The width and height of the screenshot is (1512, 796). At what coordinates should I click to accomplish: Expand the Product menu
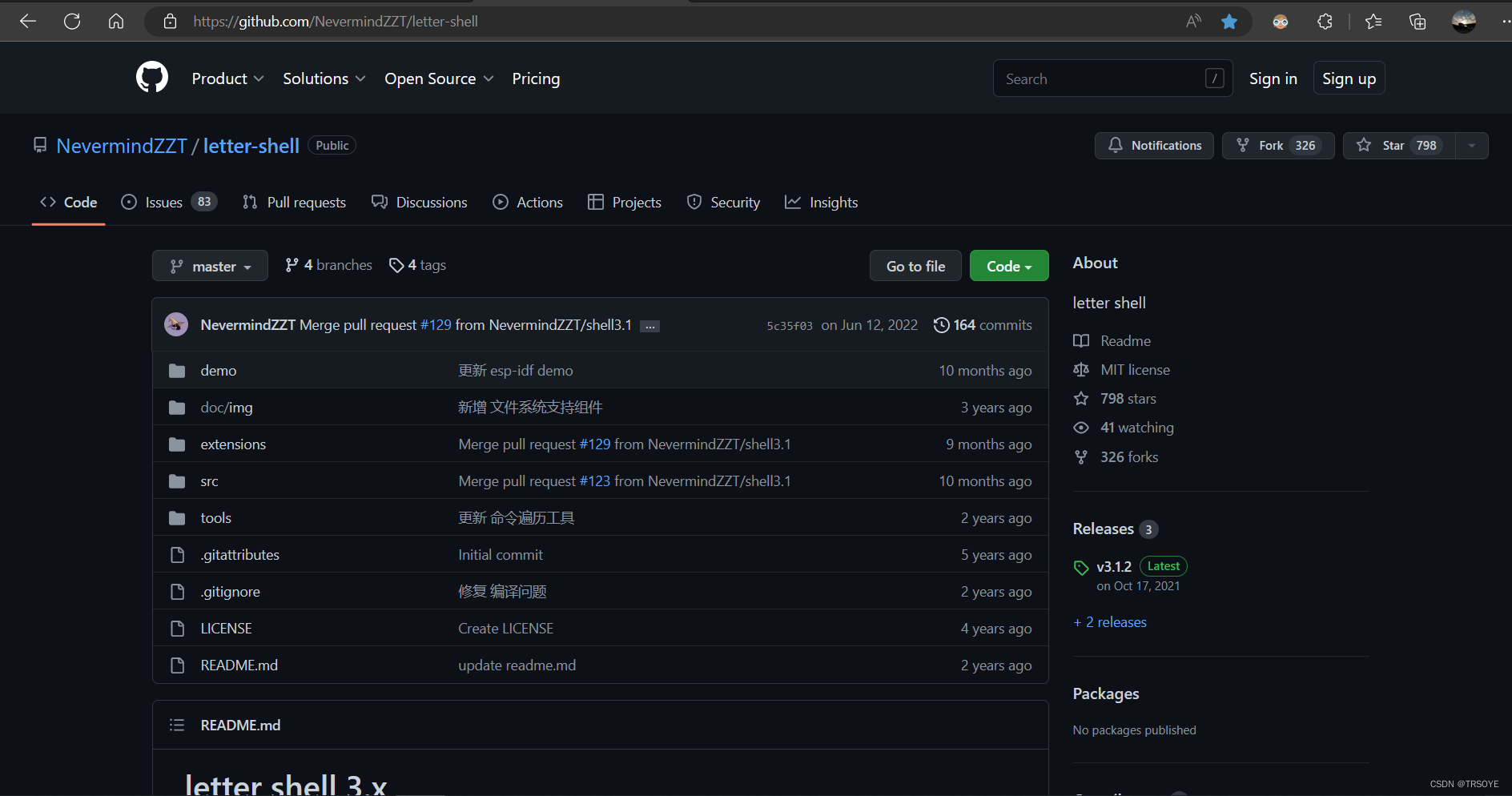click(x=227, y=78)
